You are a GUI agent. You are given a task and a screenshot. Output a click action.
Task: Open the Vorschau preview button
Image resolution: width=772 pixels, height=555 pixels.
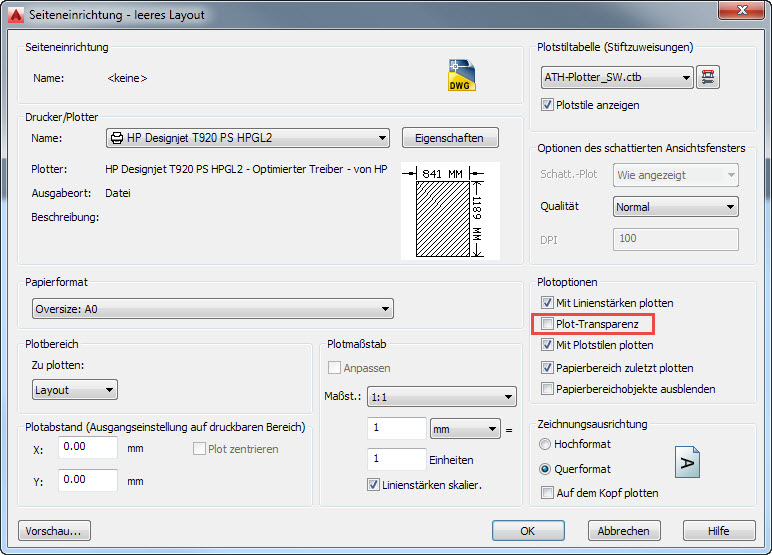click(54, 531)
